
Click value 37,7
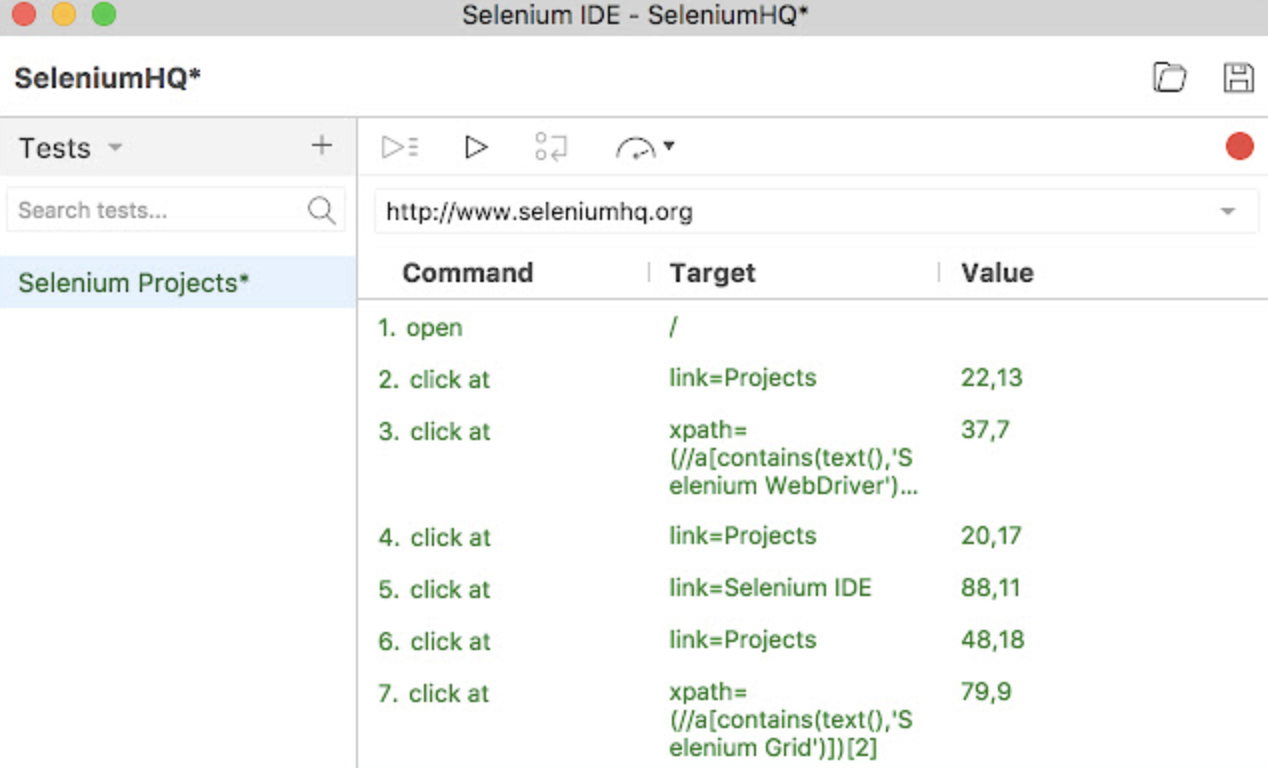985,430
